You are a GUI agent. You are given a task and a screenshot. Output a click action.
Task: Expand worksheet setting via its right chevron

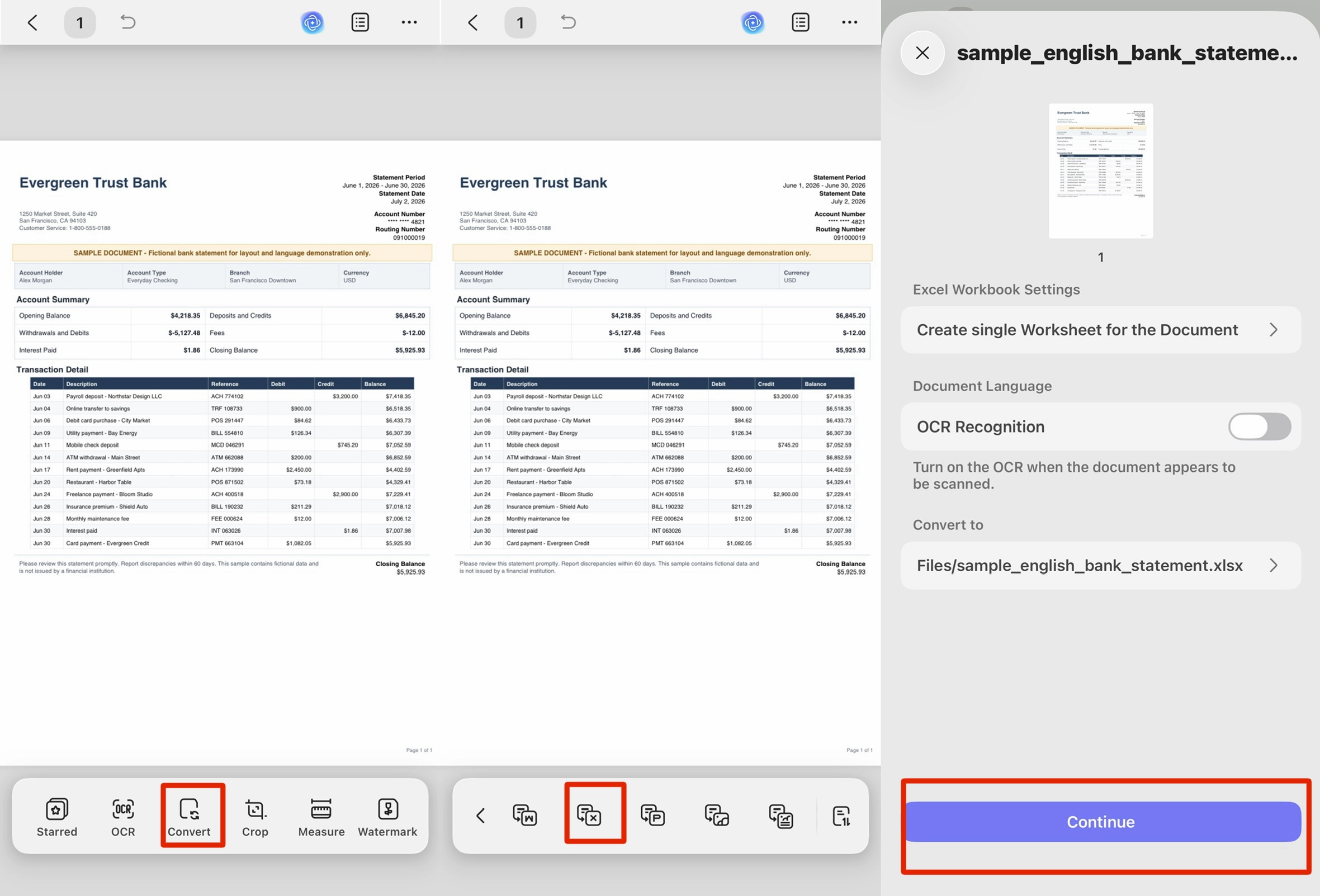pyautogui.click(x=1274, y=330)
